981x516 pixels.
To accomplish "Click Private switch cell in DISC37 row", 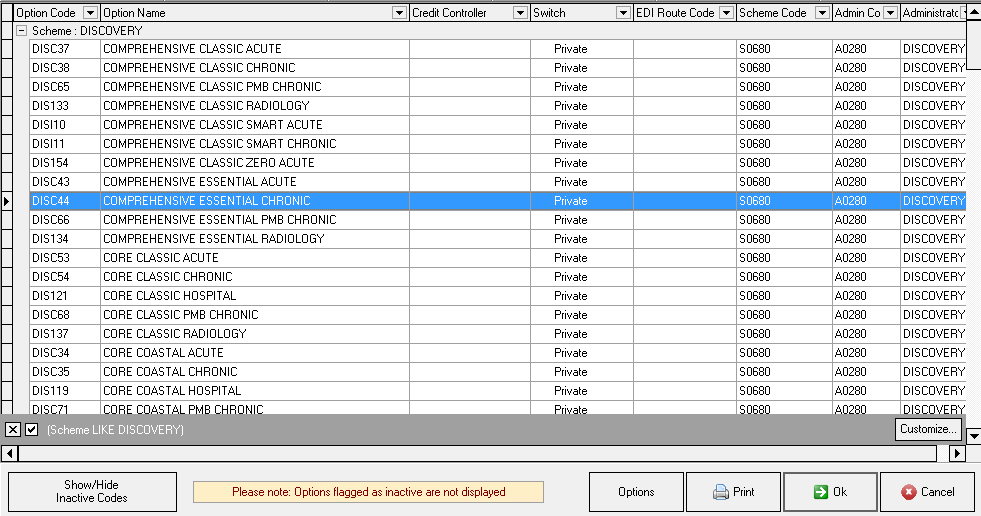I will tap(582, 49).
